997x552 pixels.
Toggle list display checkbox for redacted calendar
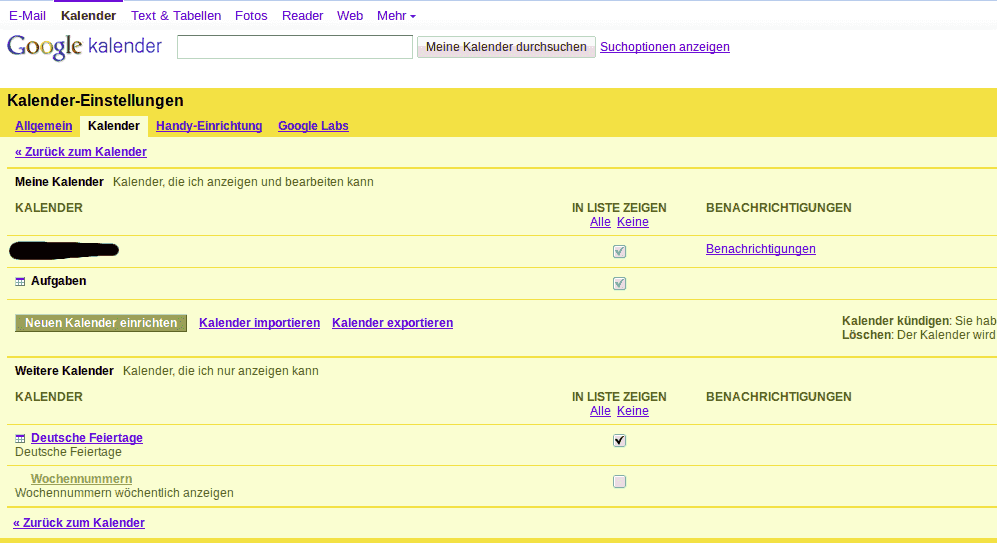tap(619, 251)
